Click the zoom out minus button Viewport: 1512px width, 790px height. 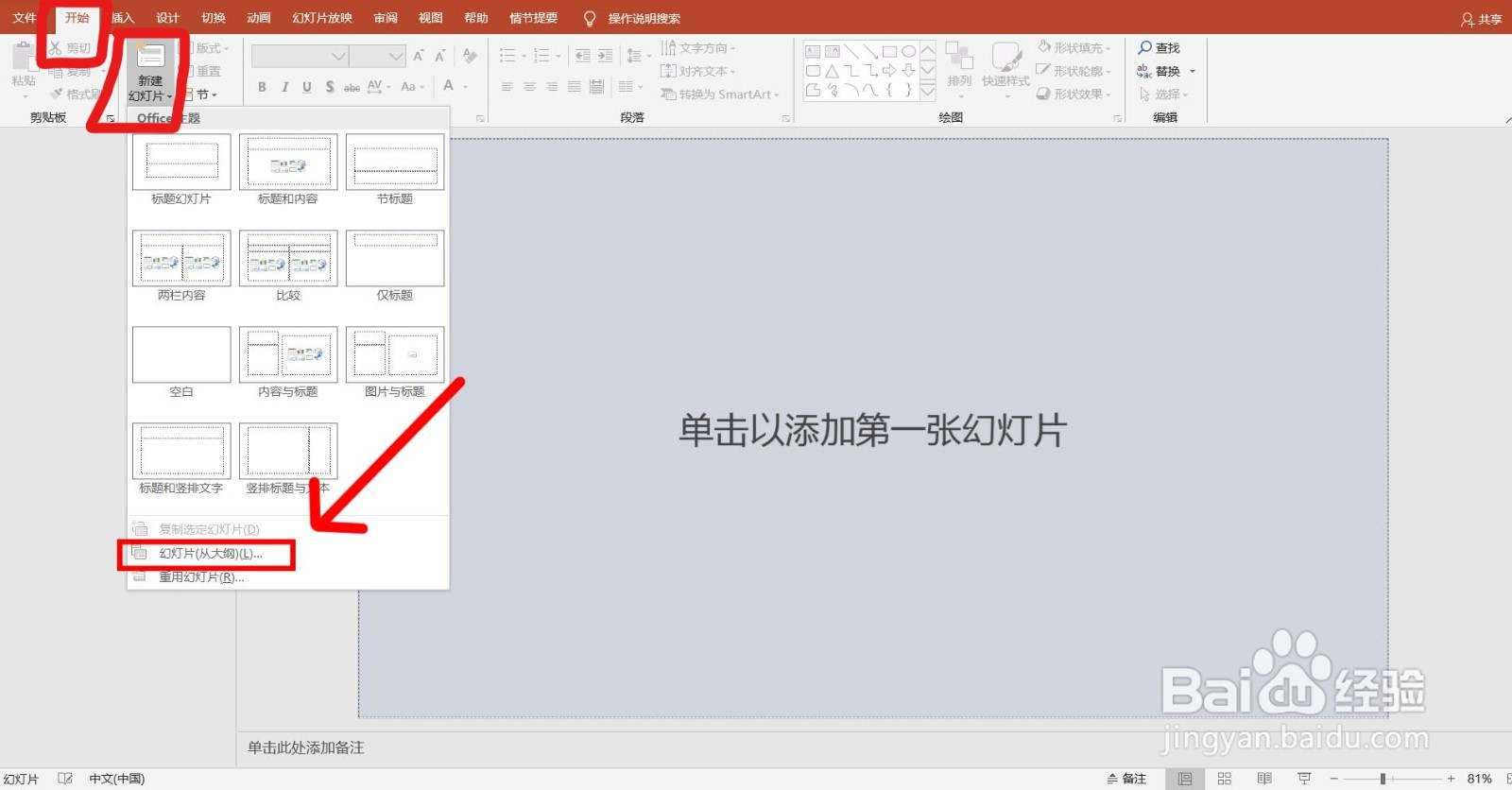coord(1334,779)
